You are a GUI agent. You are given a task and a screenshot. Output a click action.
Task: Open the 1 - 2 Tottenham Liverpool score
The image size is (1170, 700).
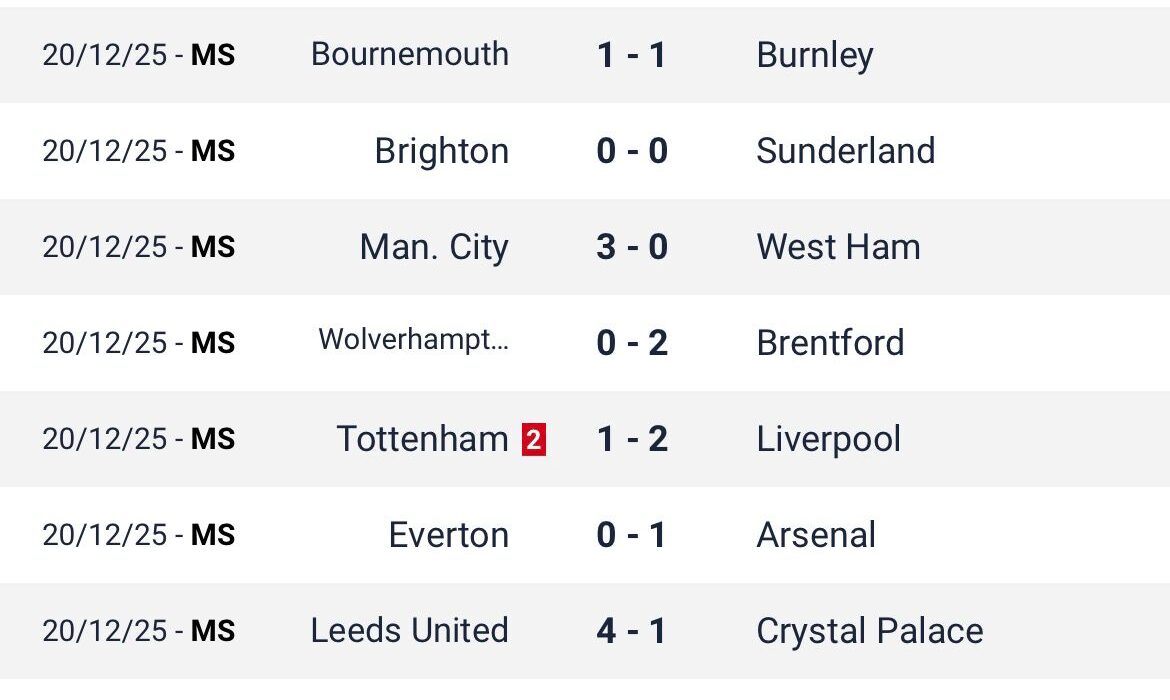pos(632,439)
